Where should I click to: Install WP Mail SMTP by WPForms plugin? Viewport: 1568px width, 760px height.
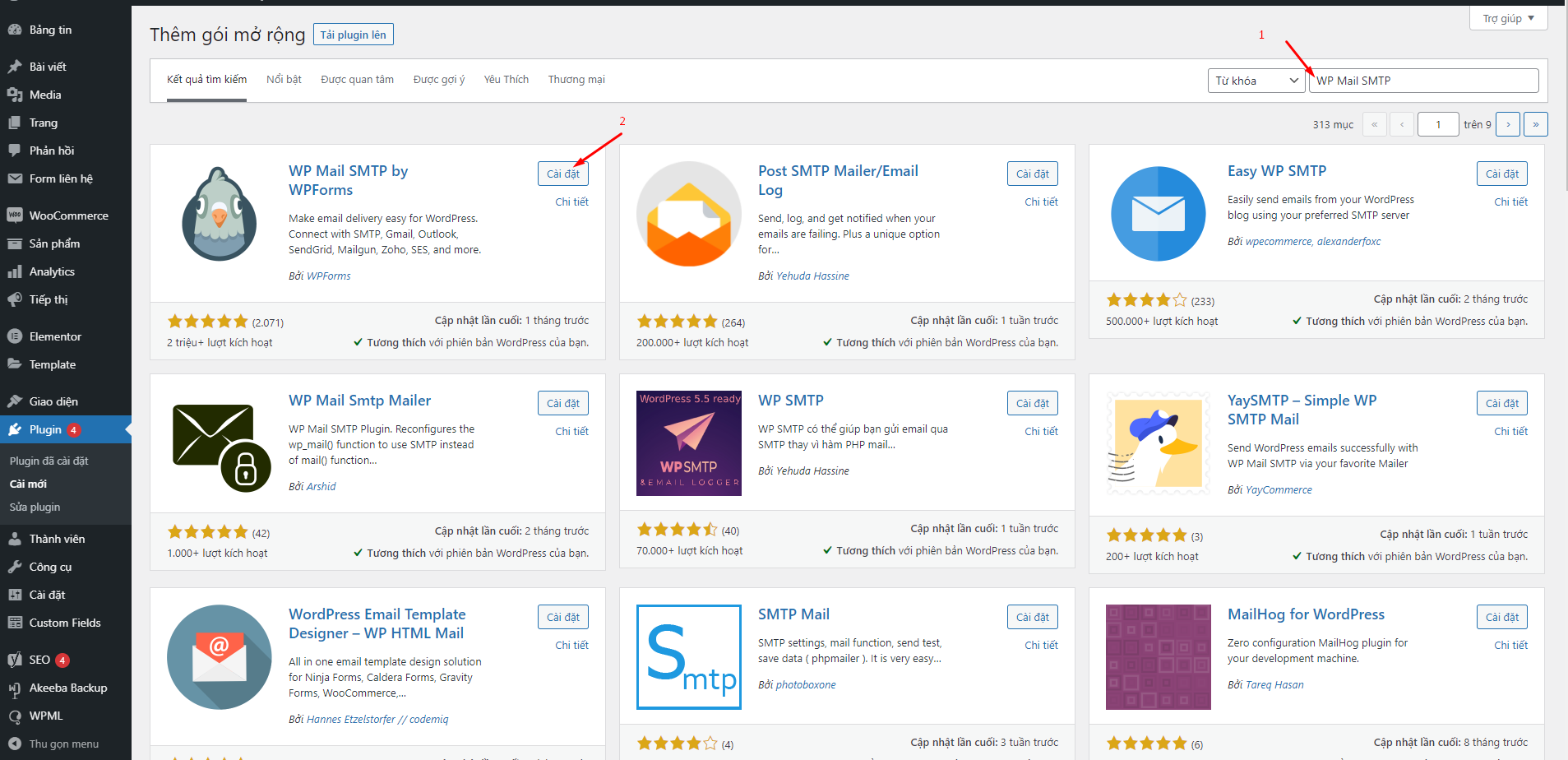(x=562, y=174)
